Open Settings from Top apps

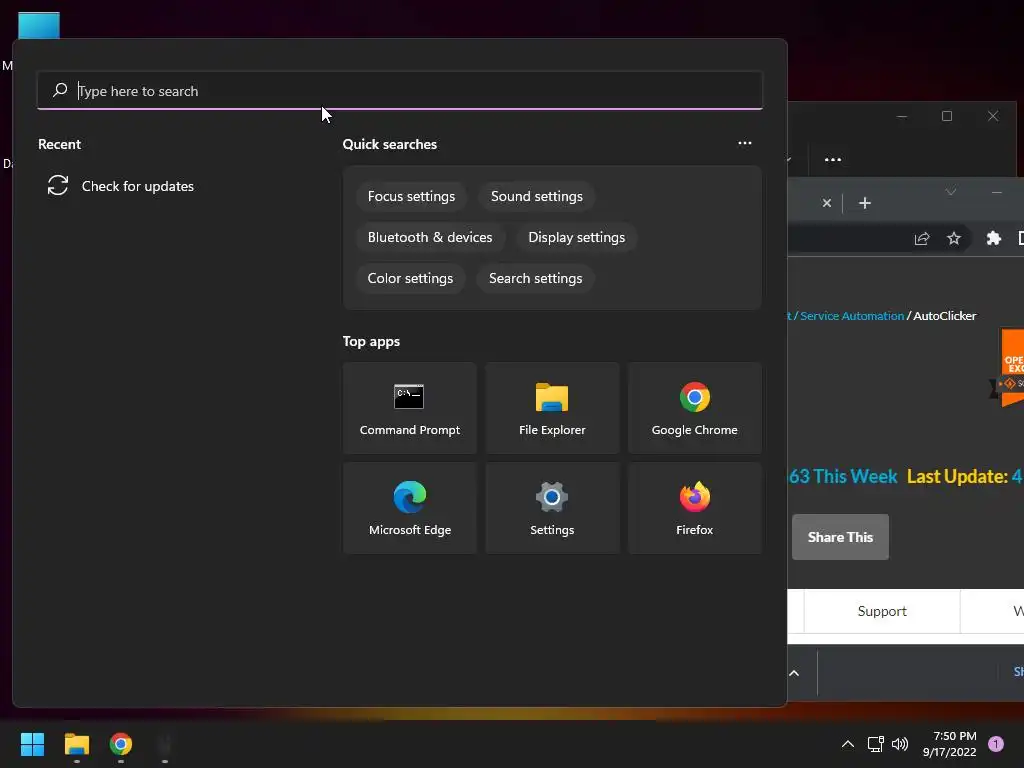pos(552,508)
